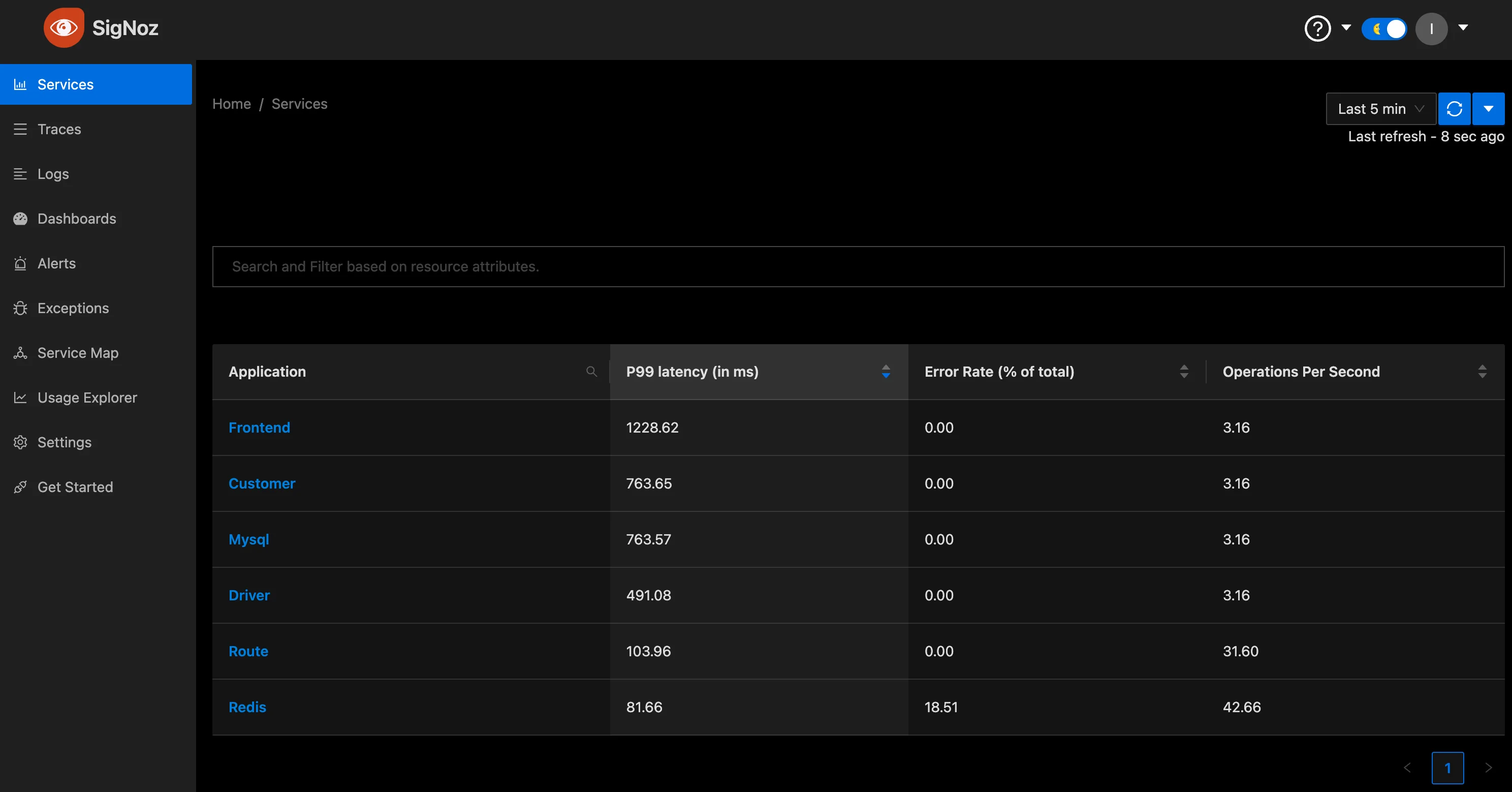
Task: Click the Exceptions bug icon in sidebar
Action: [20, 308]
